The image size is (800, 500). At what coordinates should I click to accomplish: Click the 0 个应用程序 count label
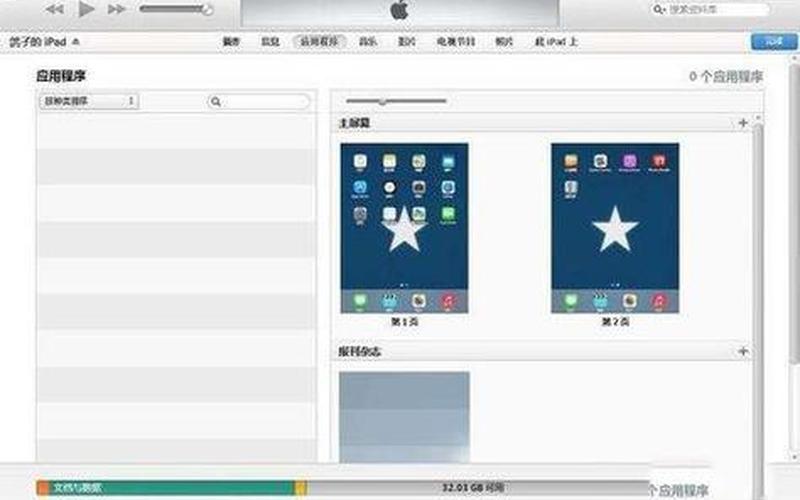point(726,77)
